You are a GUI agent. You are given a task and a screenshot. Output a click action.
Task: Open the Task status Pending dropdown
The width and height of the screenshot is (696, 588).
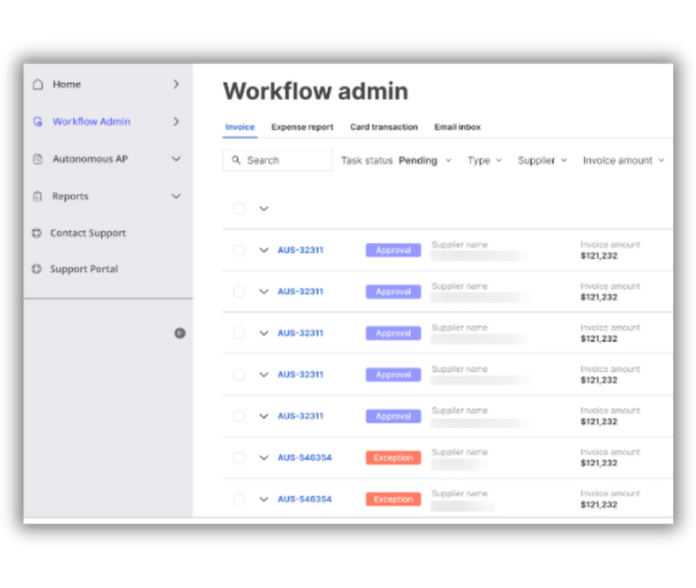coord(396,160)
